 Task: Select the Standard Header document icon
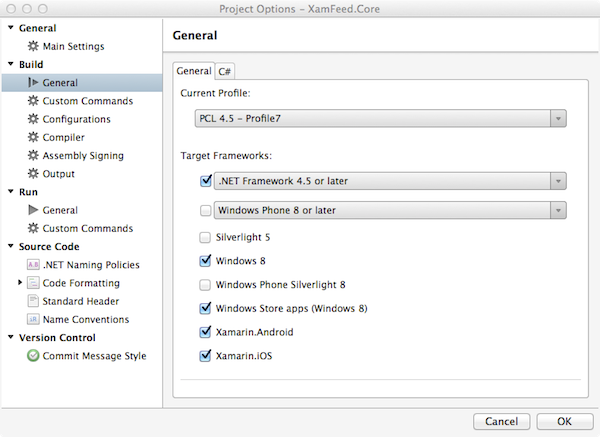click(x=33, y=301)
